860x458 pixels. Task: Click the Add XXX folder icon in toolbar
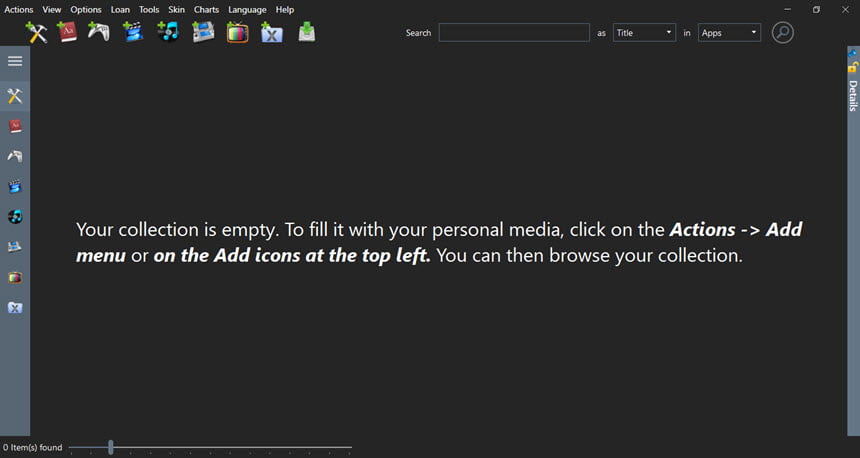(271, 32)
